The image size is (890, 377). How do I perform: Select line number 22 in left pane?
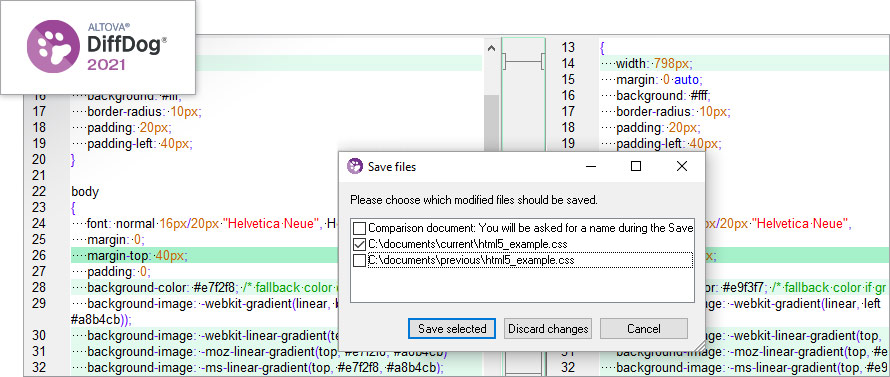(39, 191)
